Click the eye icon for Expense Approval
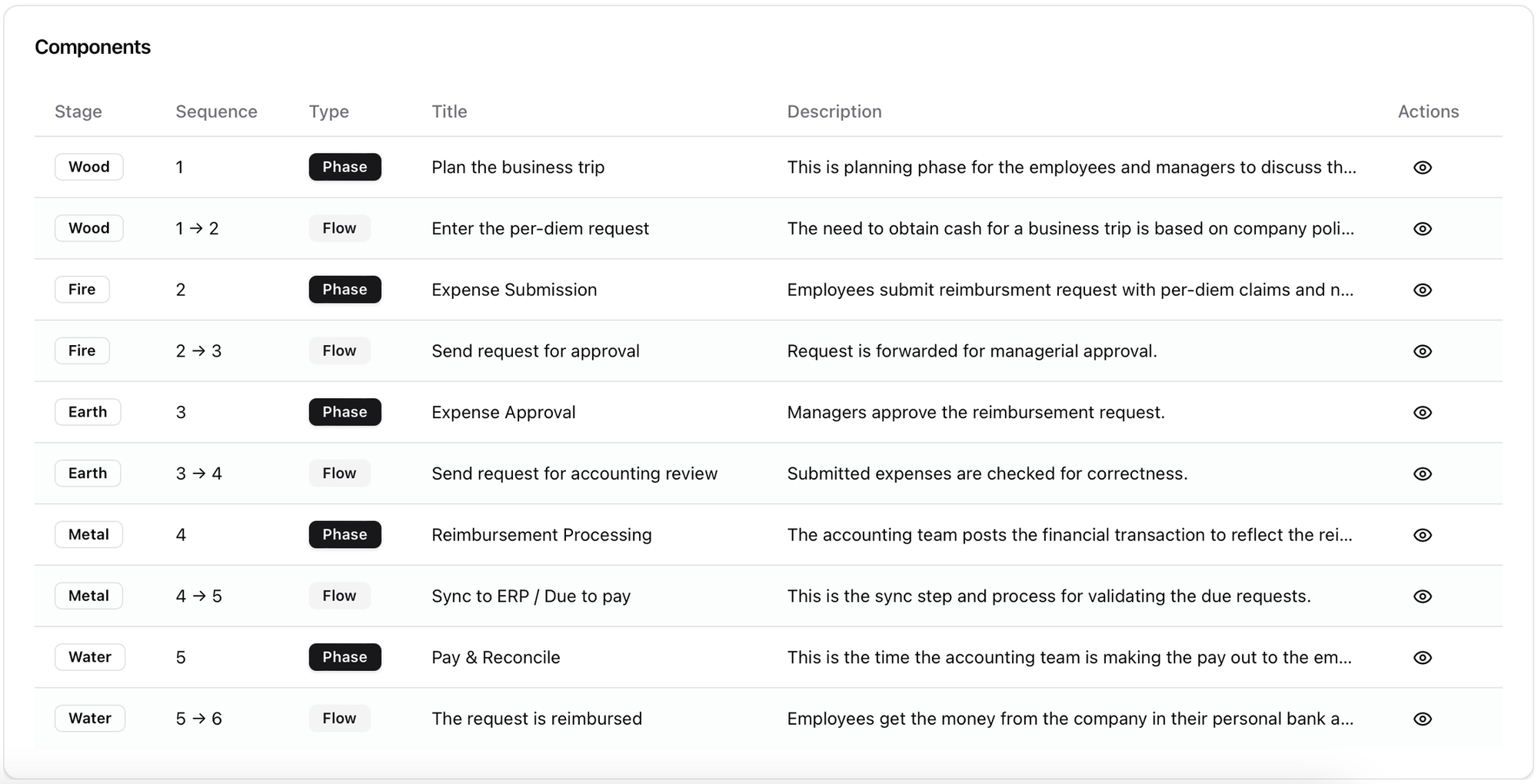The height and width of the screenshot is (784, 1538). [x=1422, y=413]
